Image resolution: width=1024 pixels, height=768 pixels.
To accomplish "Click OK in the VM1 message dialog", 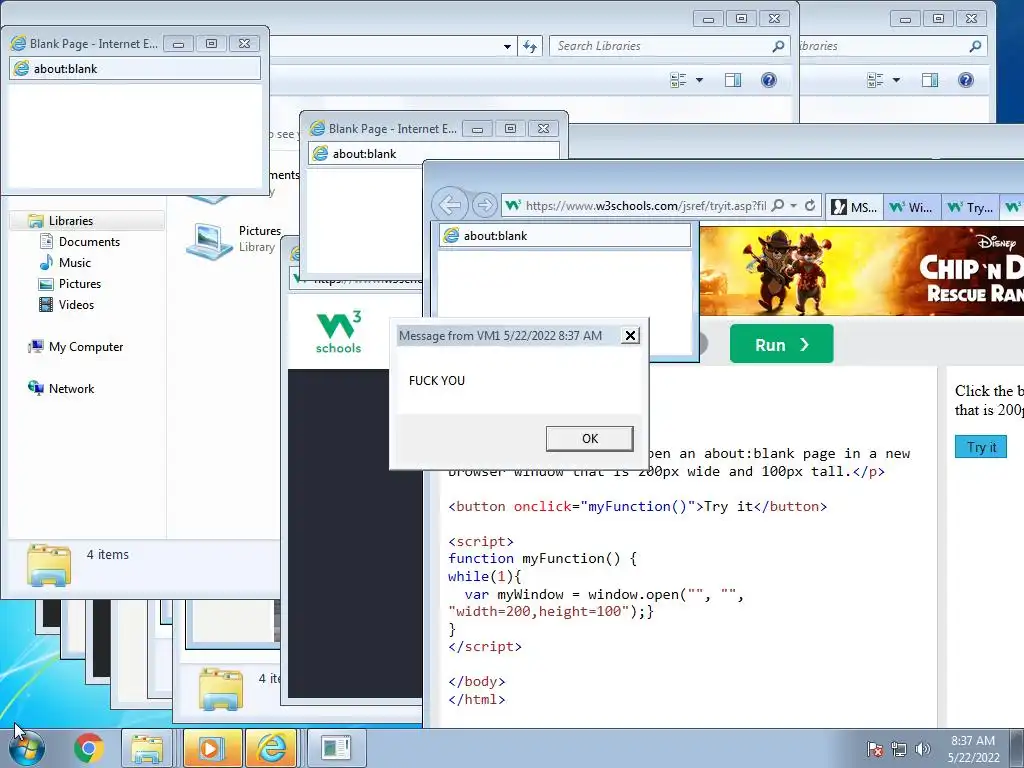I will 589,439.
